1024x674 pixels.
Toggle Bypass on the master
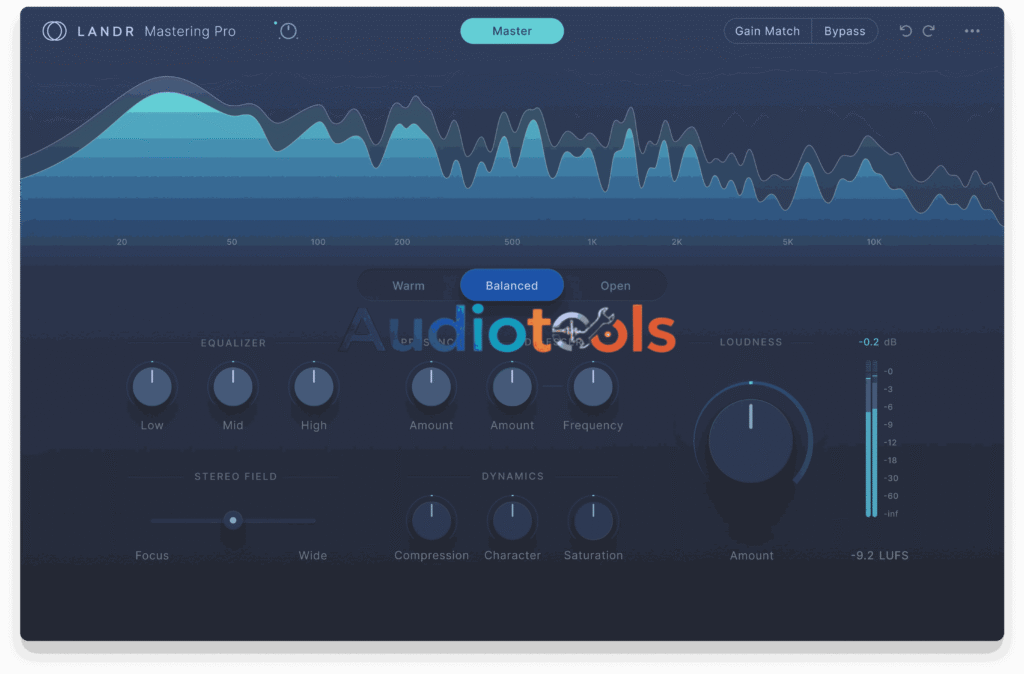click(844, 31)
